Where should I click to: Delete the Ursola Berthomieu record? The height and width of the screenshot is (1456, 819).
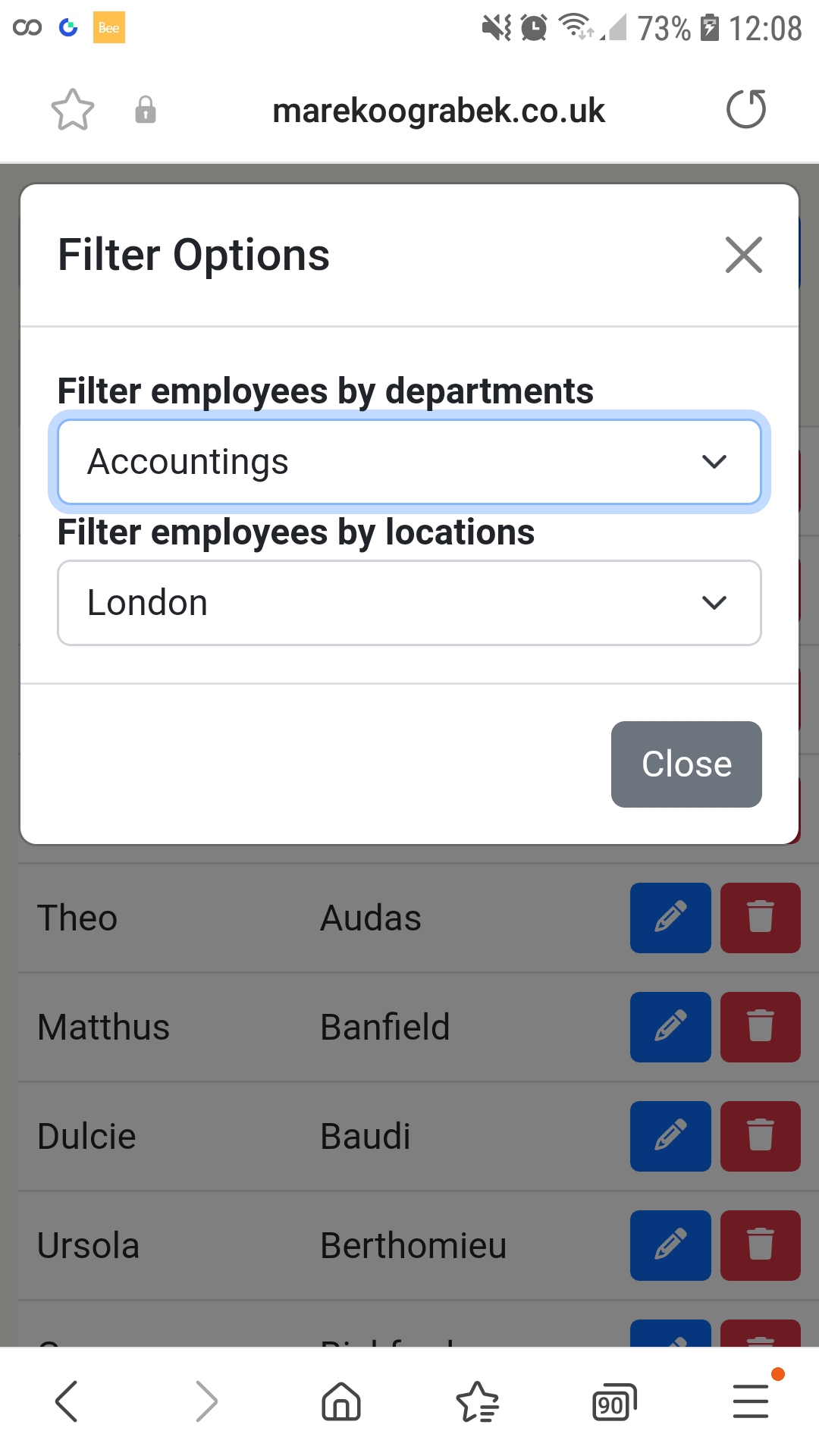[761, 1245]
